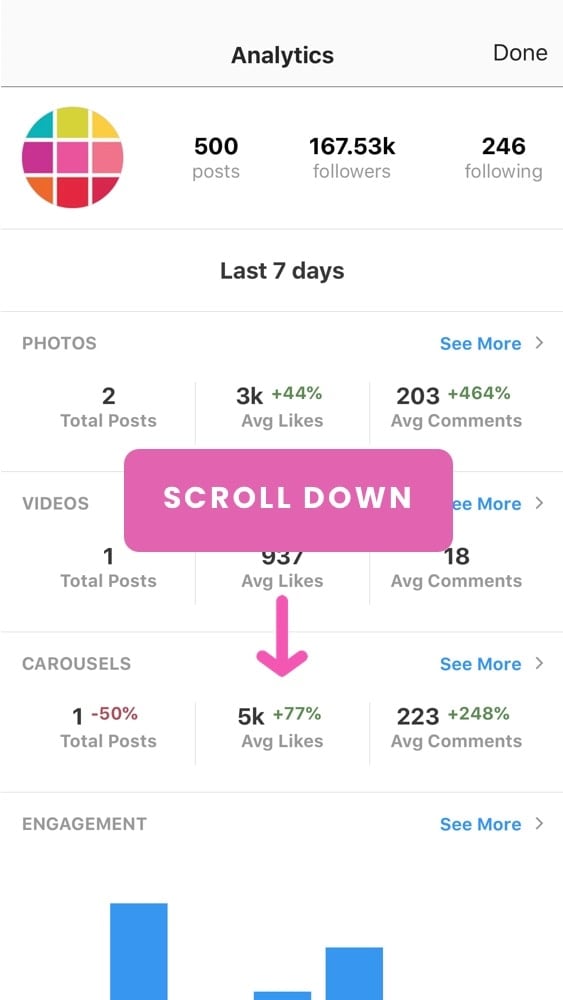This screenshot has height=1000, width=563.
Task: Tap the 500 posts count
Action: click(x=216, y=158)
